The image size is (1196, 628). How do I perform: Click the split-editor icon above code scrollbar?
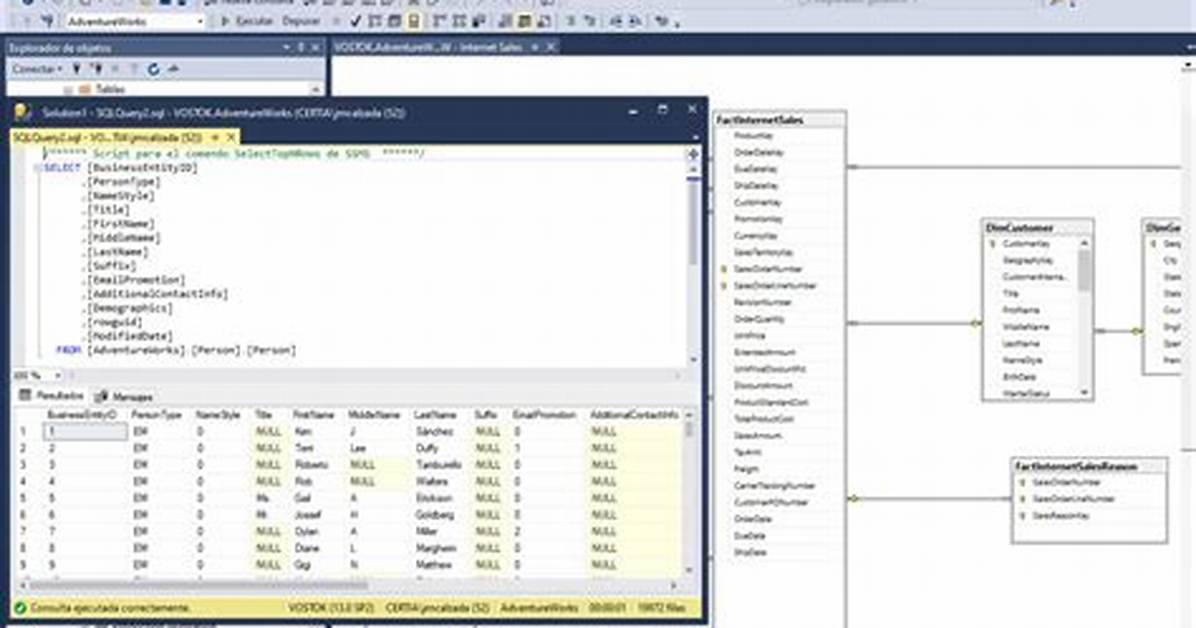693,153
